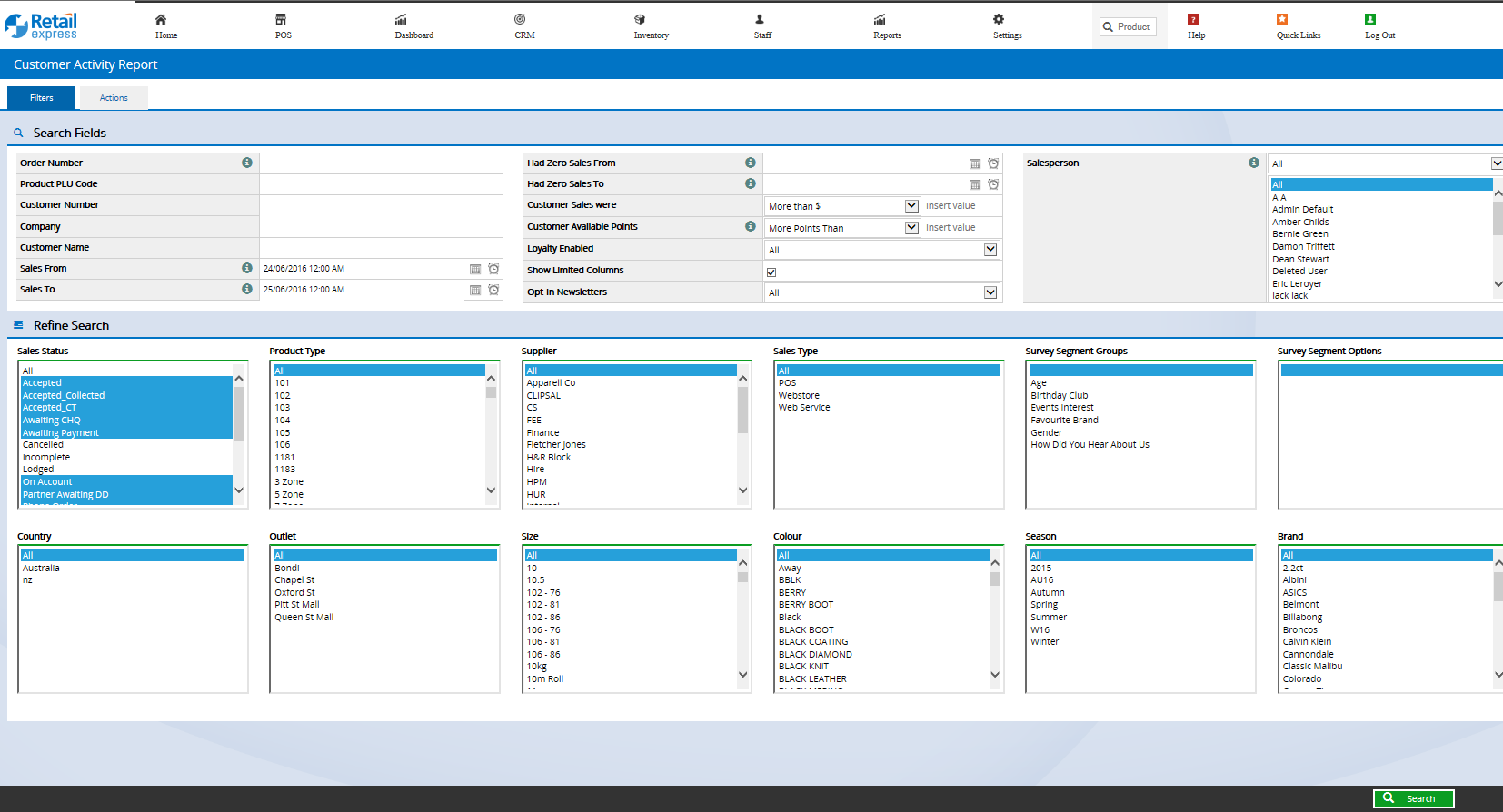The width and height of the screenshot is (1503, 812).
Task: Open the Reports chart icon
Action: click(880, 19)
